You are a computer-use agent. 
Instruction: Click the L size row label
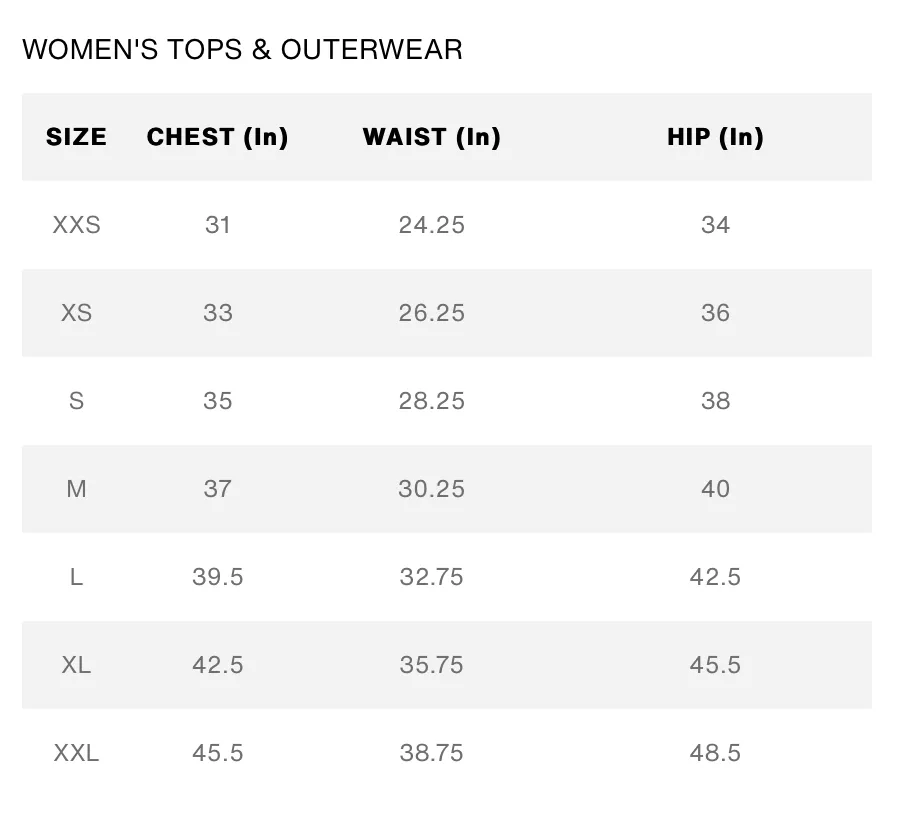click(x=76, y=577)
